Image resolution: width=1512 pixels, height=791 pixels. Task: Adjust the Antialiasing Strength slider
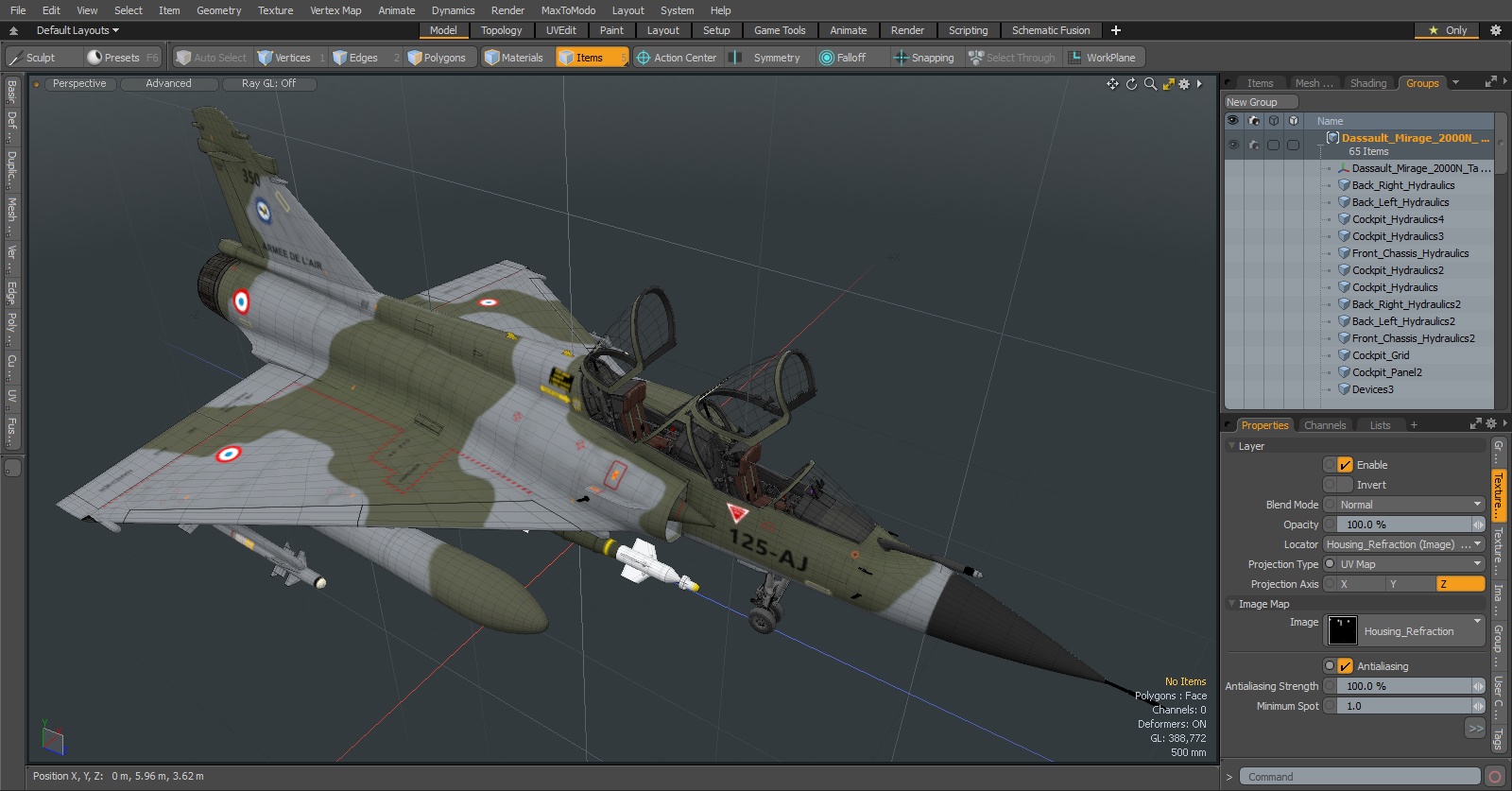[x=1404, y=686]
